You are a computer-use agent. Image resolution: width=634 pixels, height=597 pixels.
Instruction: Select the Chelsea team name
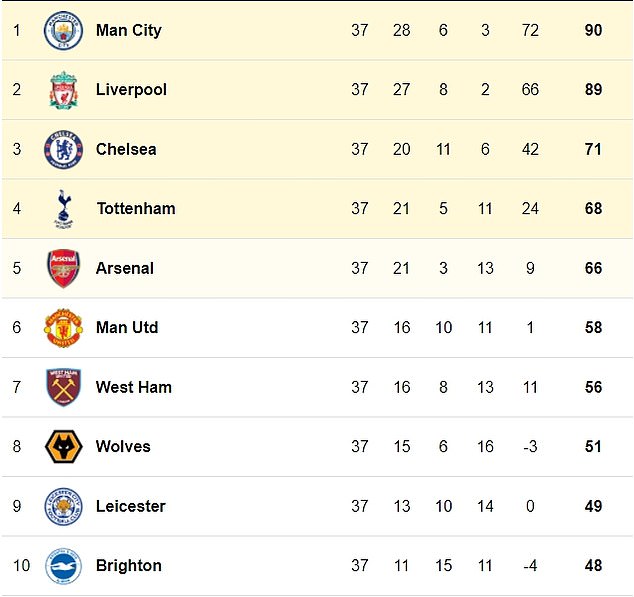coord(126,149)
